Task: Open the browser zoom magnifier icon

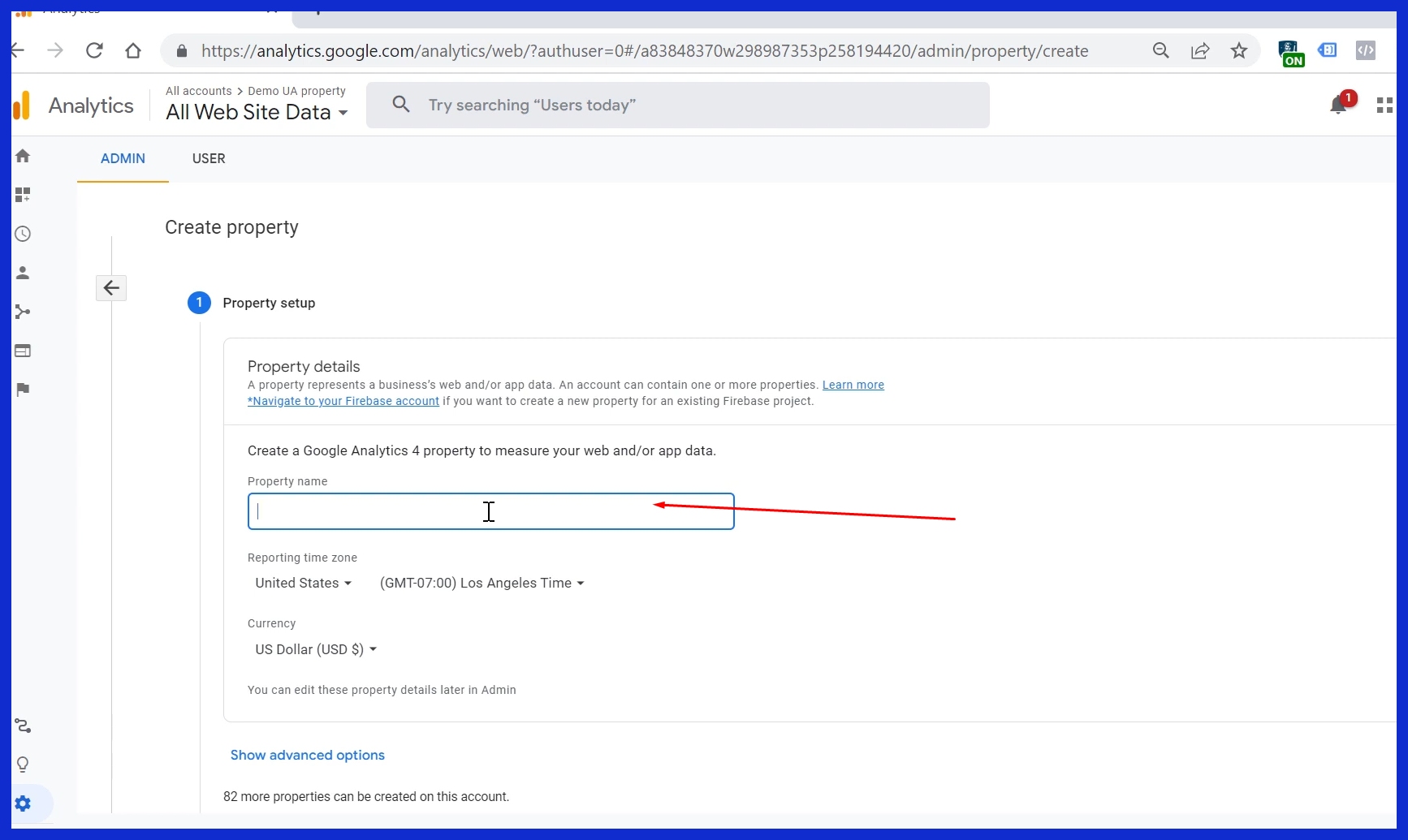Action: pos(1161,50)
